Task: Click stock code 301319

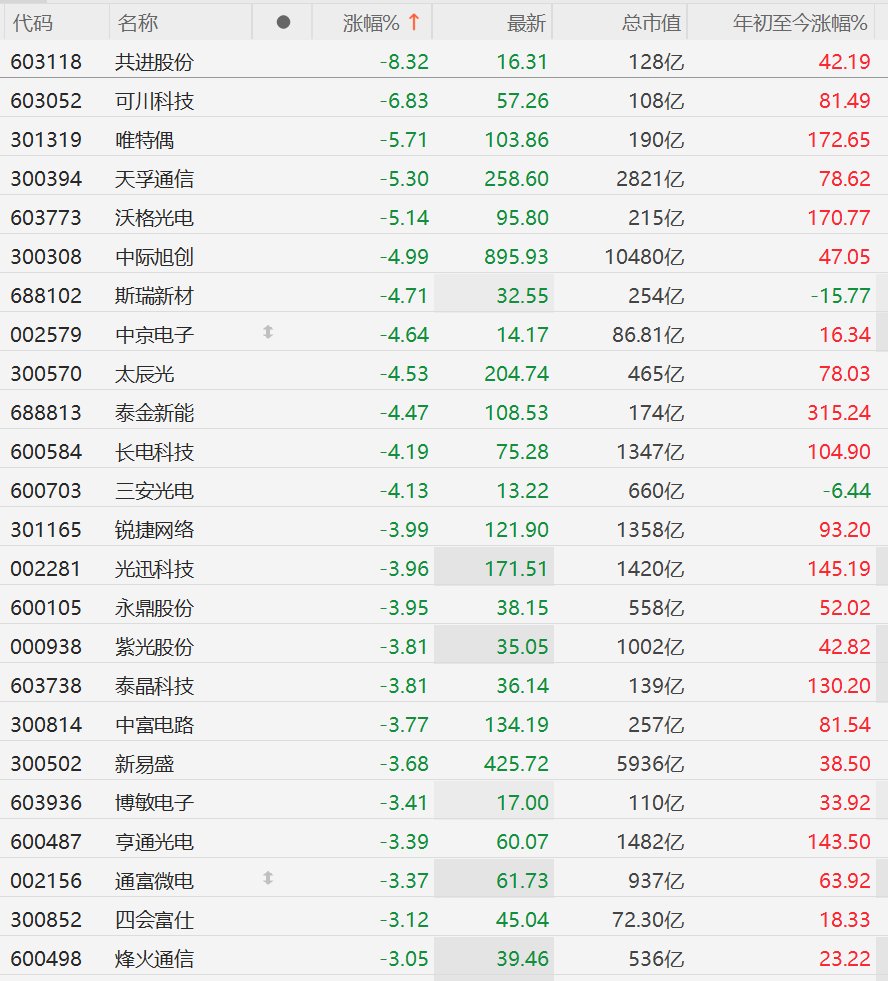Action: 46,140
